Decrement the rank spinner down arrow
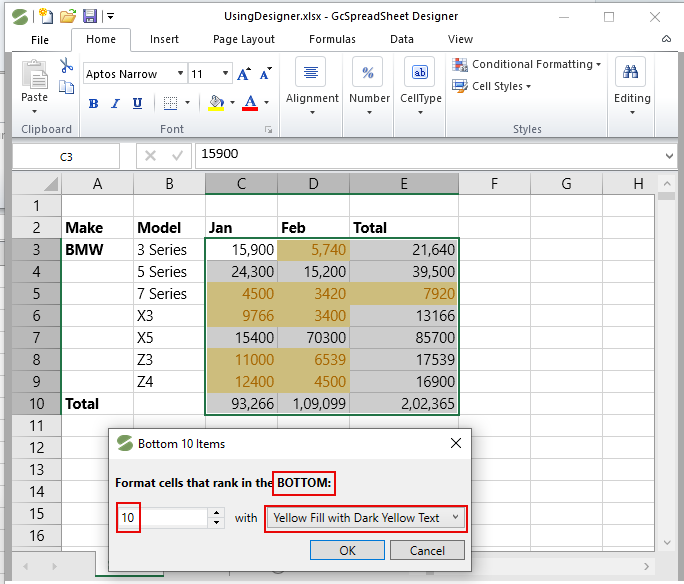The height and width of the screenshot is (584, 684). coord(216,523)
